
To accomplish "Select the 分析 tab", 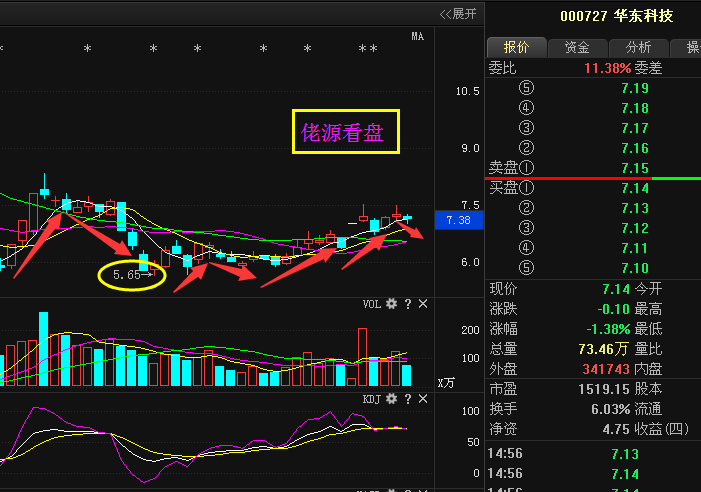I will 638,47.
